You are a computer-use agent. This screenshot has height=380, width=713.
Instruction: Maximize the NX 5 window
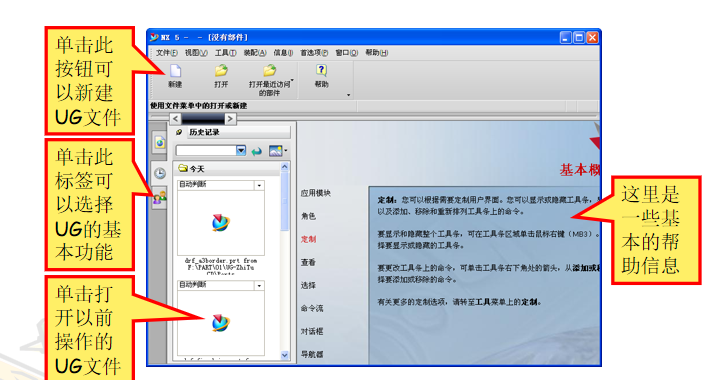[x=579, y=38]
